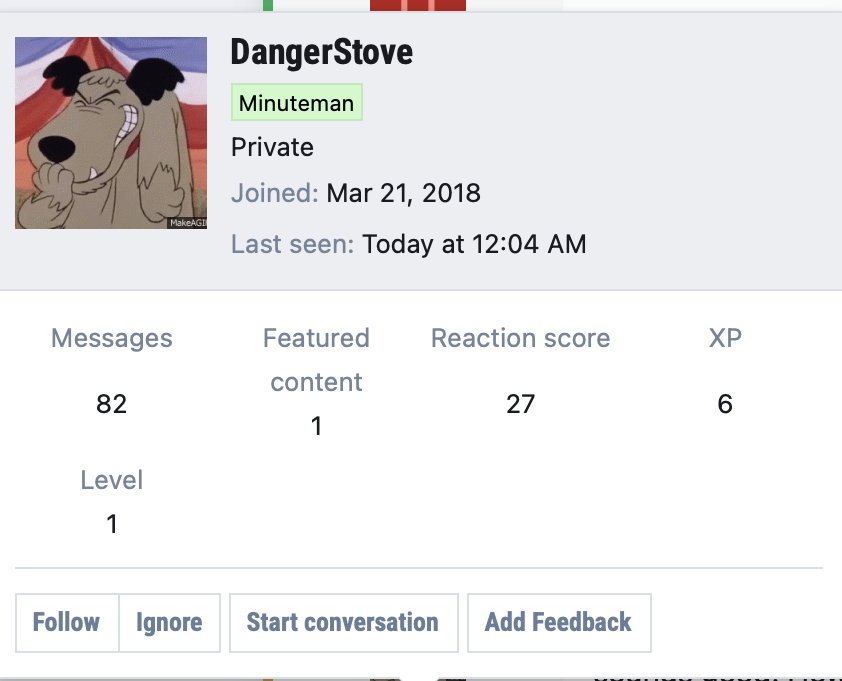Select the Featured content label
Image resolution: width=842 pixels, height=681 pixels.
click(316, 360)
